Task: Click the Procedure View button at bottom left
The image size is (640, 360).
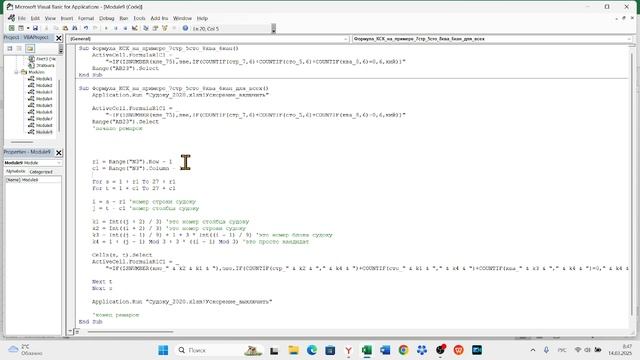Action: click(70, 331)
